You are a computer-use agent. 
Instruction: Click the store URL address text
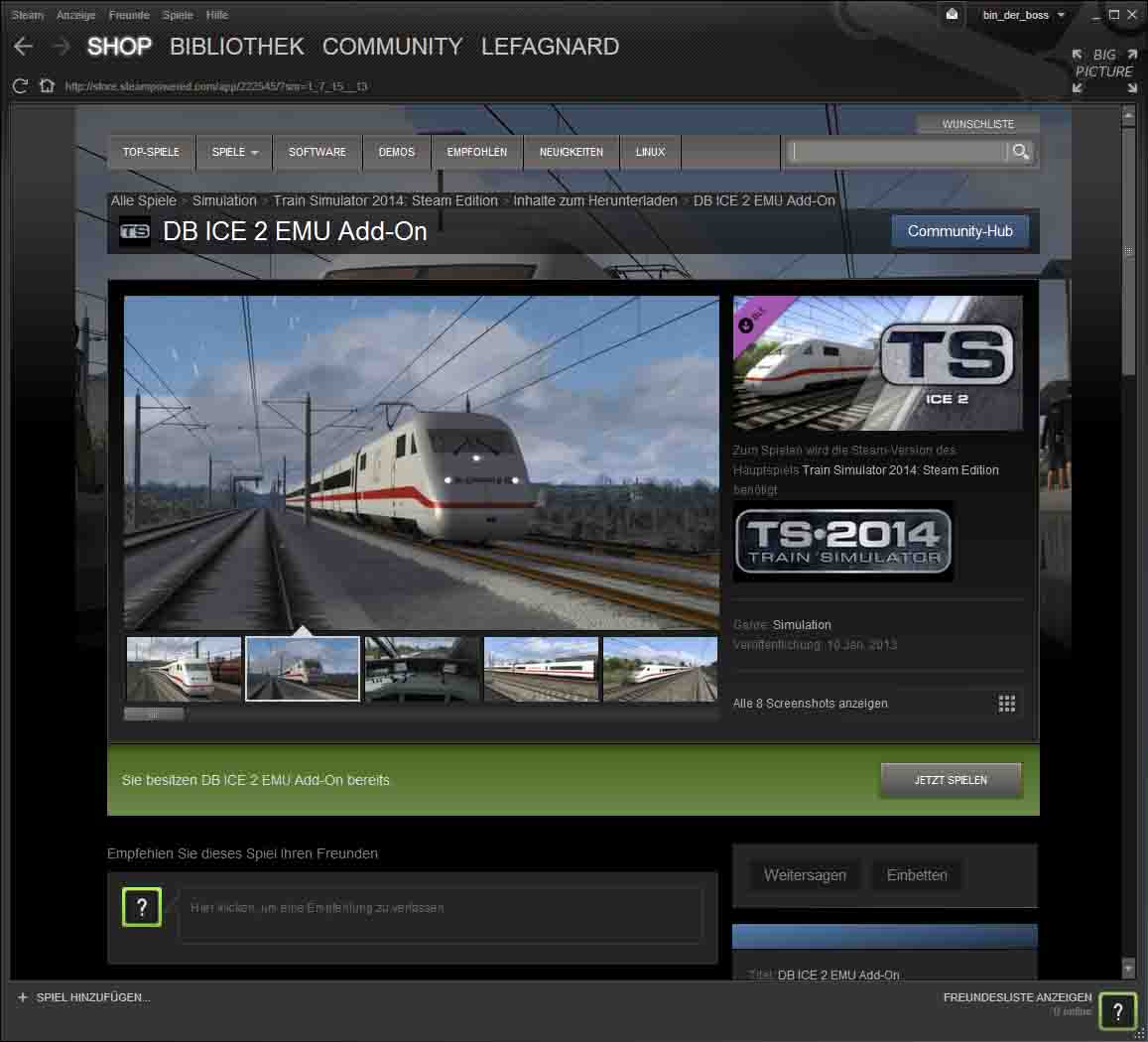tap(216, 86)
